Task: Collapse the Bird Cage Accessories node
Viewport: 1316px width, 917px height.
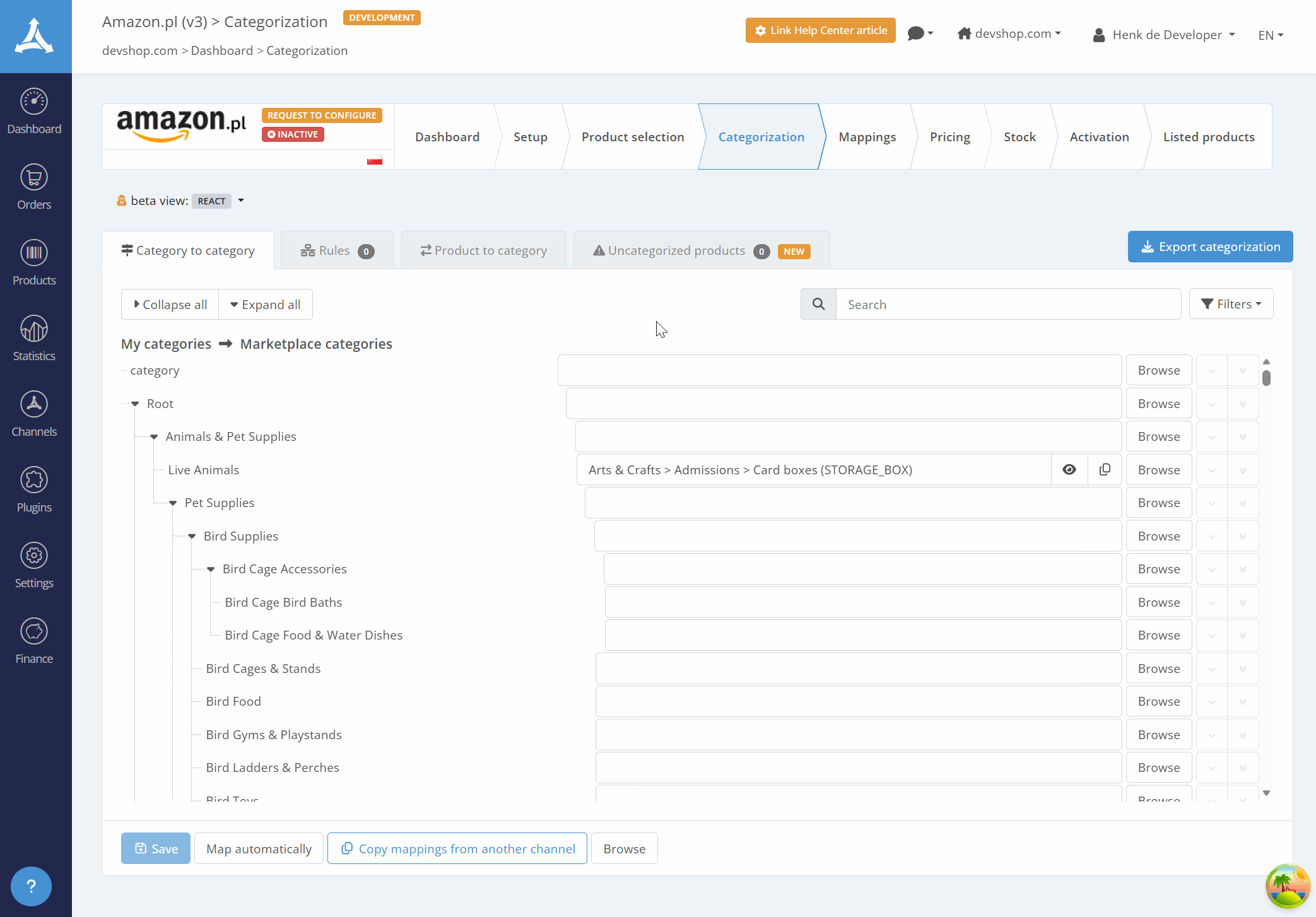Action: click(211, 569)
